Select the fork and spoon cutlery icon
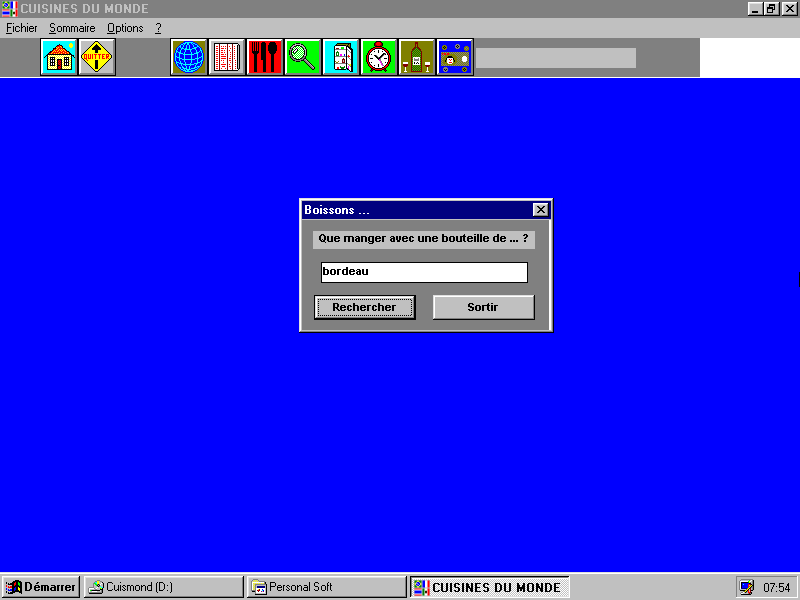This screenshot has height=600, width=800. (265, 57)
